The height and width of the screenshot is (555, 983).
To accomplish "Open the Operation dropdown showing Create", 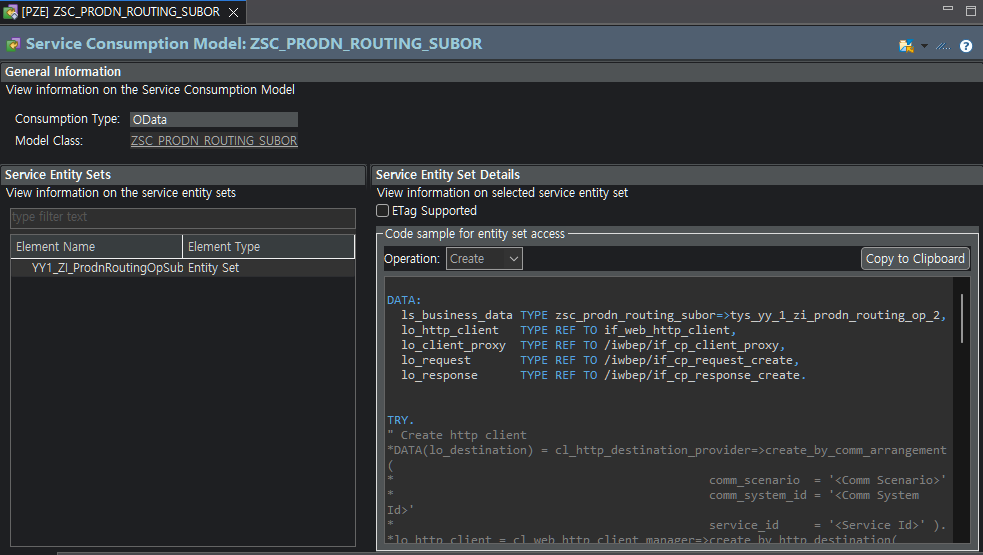I will tap(484, 258).
